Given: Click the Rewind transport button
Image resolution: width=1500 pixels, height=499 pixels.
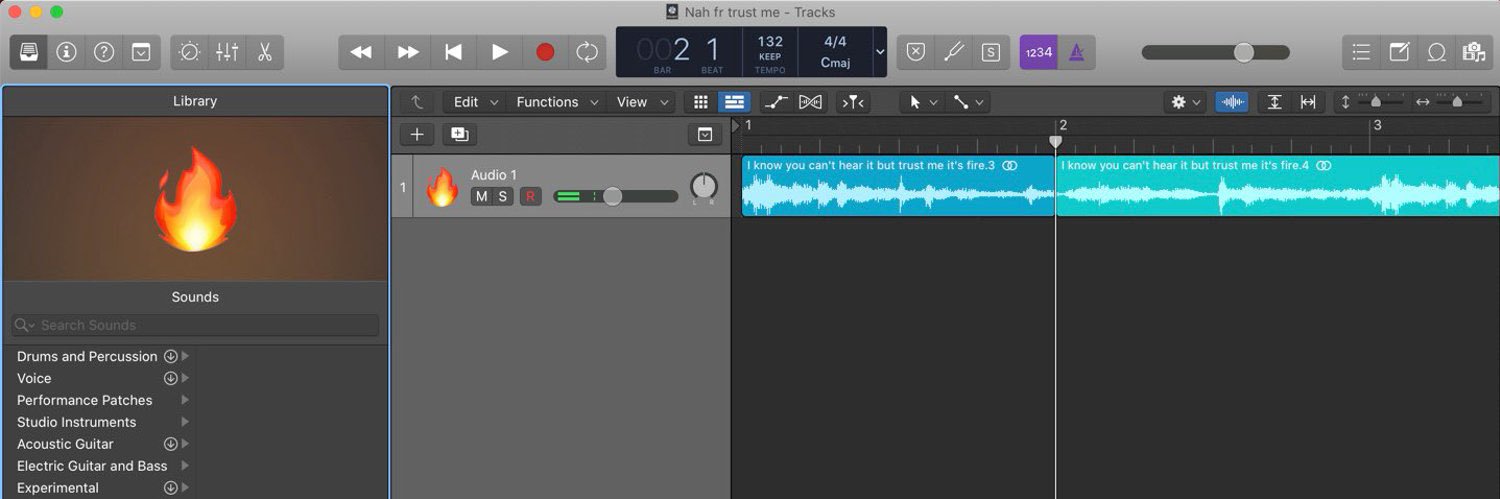Looking at the screenshot, I should pos(361,52).
